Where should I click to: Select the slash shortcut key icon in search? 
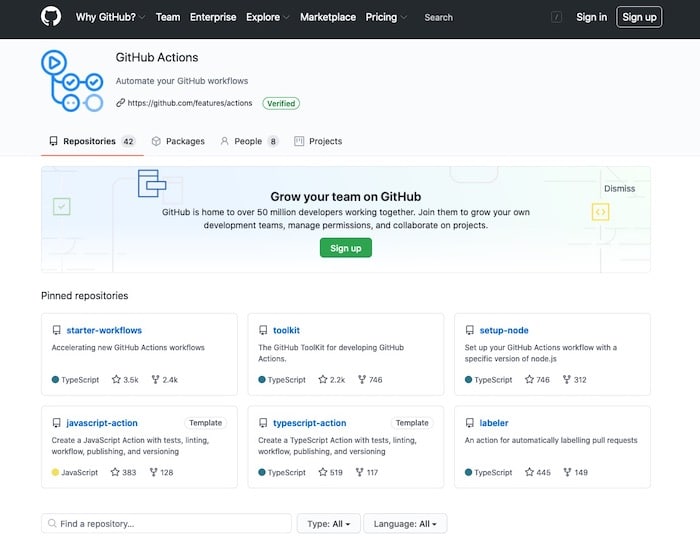click(x=556, y=17)
